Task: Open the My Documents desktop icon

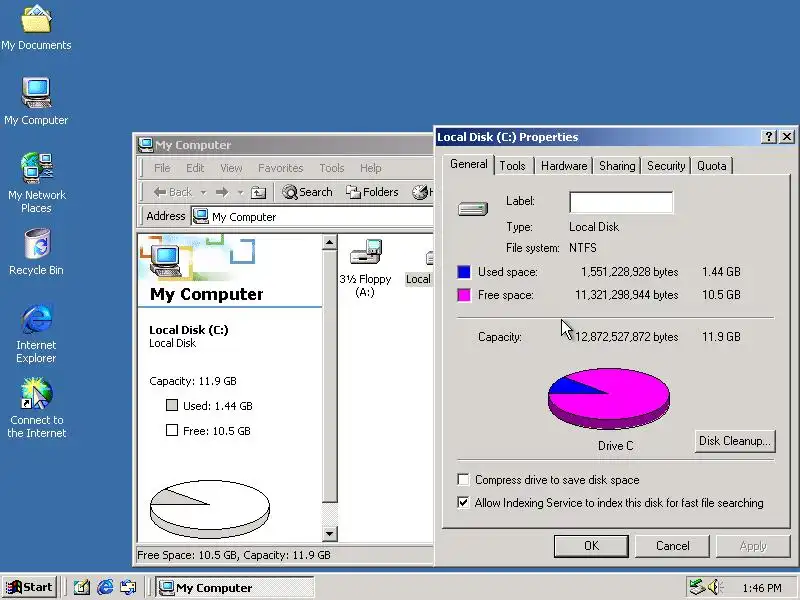Action: (x=36, y=28)
